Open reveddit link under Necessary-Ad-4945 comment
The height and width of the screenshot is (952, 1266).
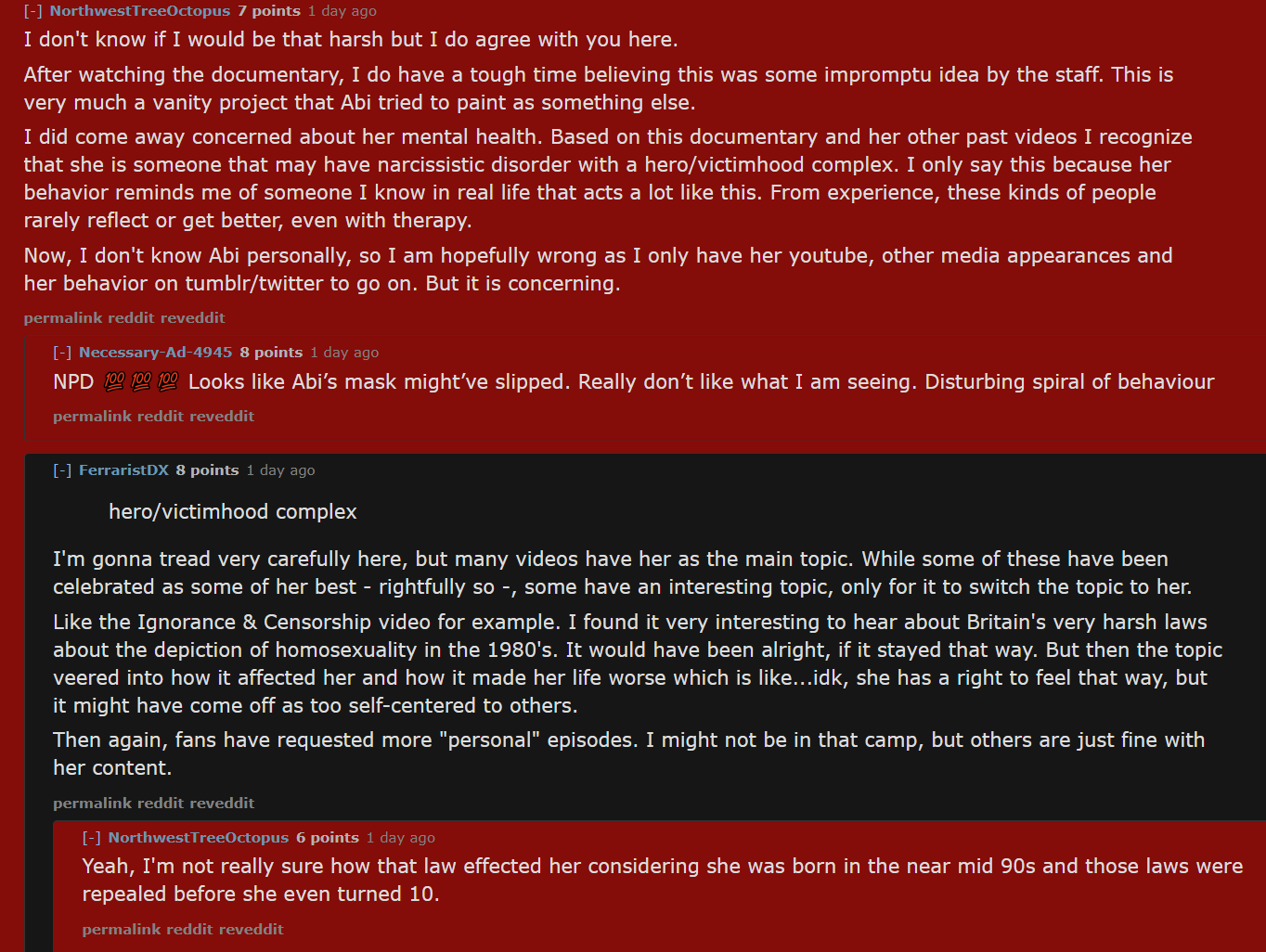(222, 417)
